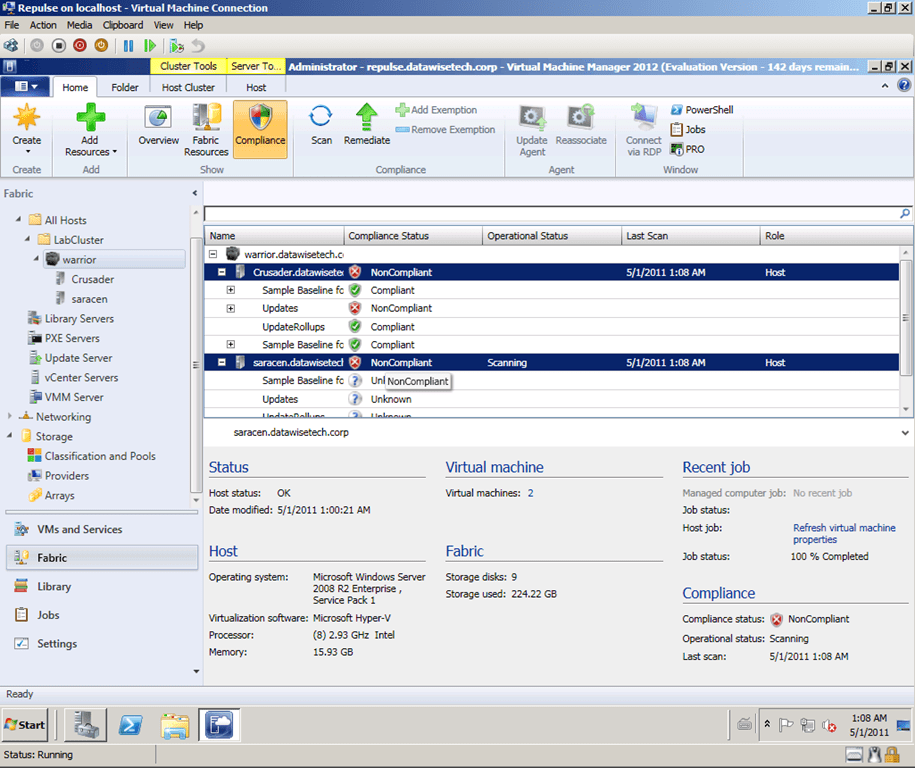Collapse the LabCluster tree node
This screenshot has height=768, width=915.
(x=27, y=239)
